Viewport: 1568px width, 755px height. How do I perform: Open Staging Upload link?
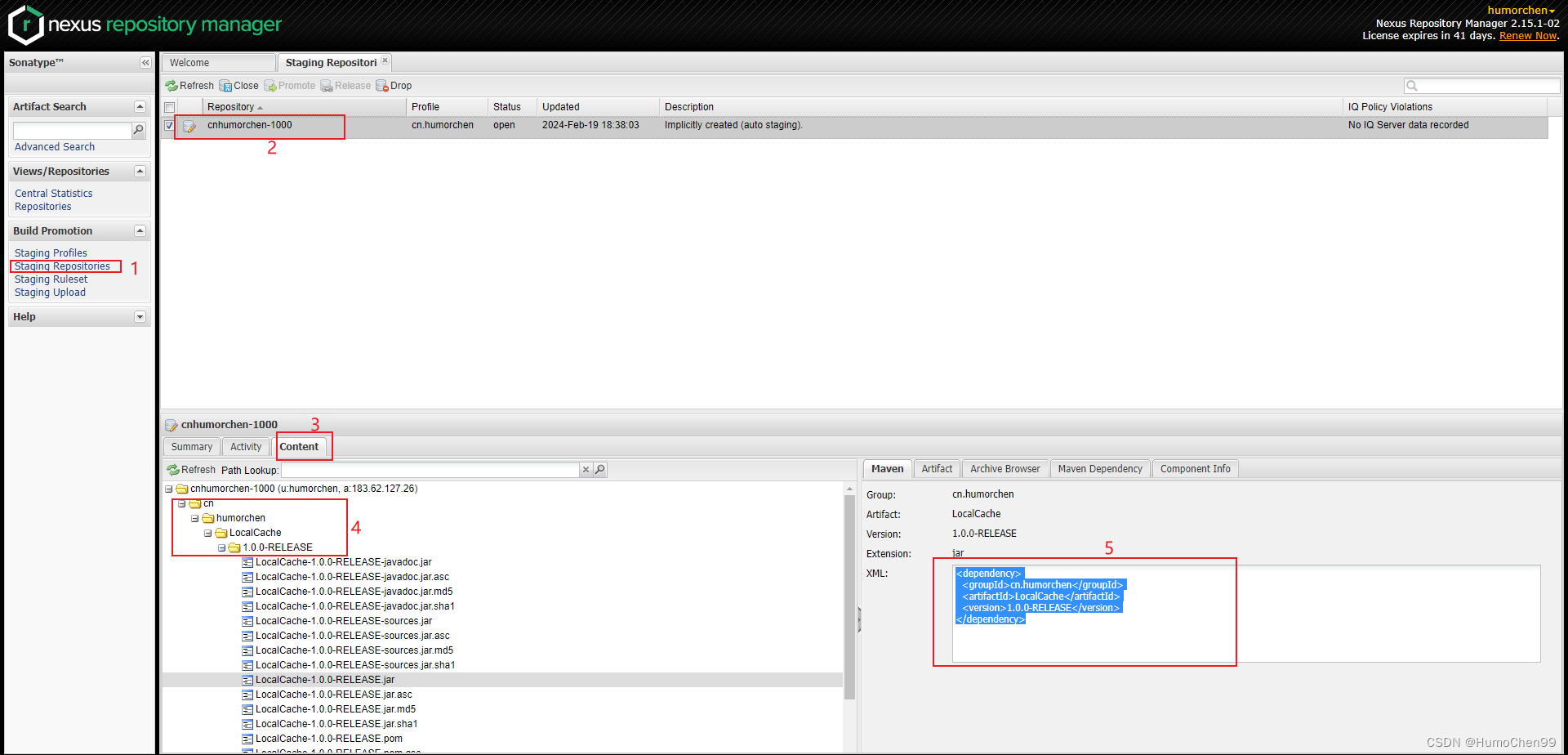(x=50, y=293)
